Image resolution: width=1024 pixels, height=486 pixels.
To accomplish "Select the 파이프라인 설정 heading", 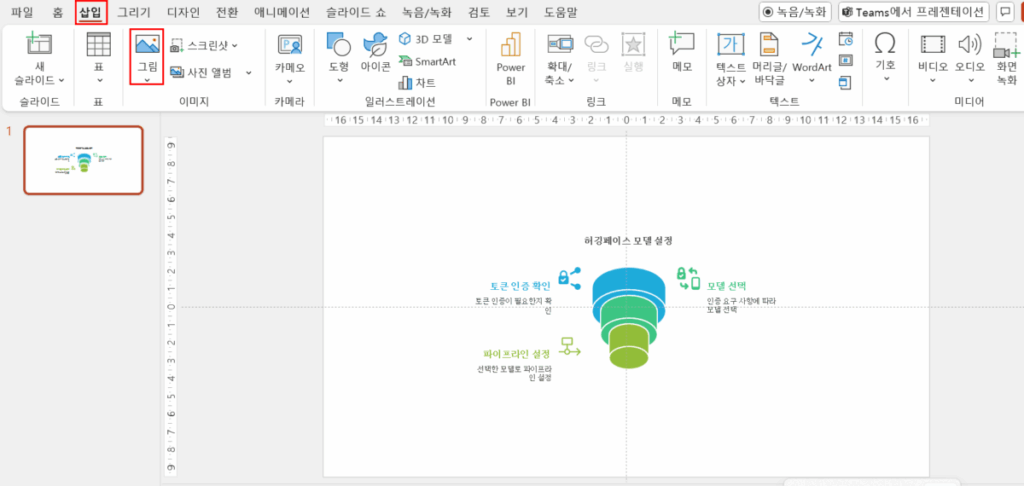I will tap(516, 353).
